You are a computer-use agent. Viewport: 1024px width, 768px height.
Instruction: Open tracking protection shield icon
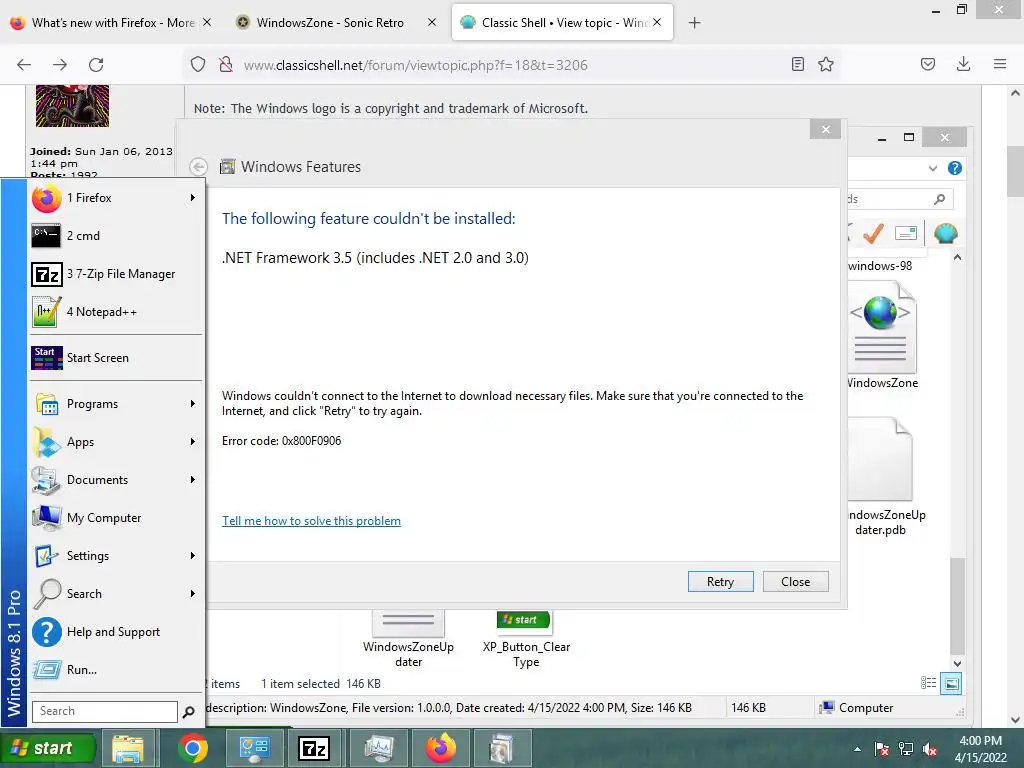(x=198, y=65)
